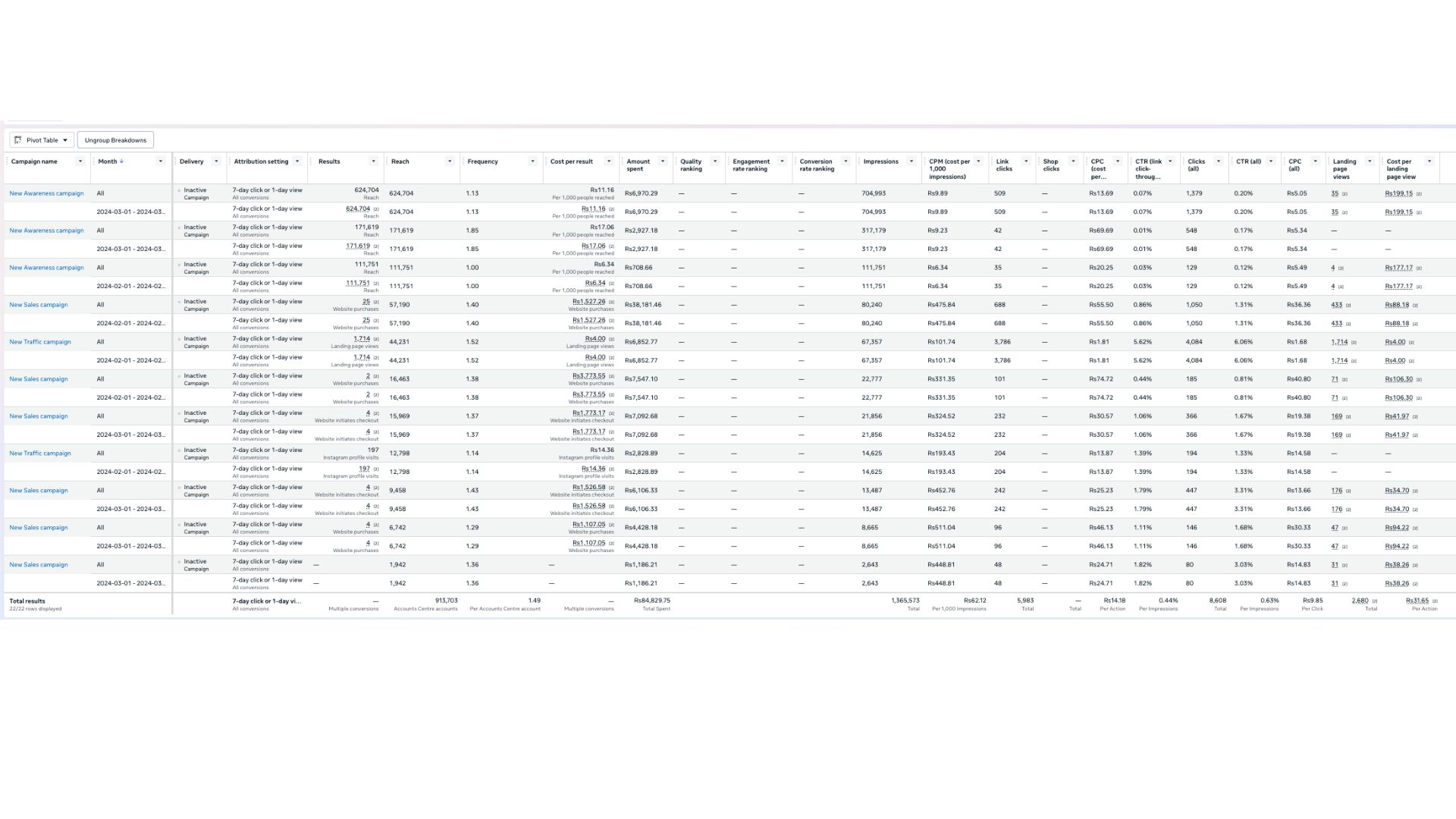Expand Attribution setting column menu
The height and width of the screenshot is (819, 1456).
(297, 162)
